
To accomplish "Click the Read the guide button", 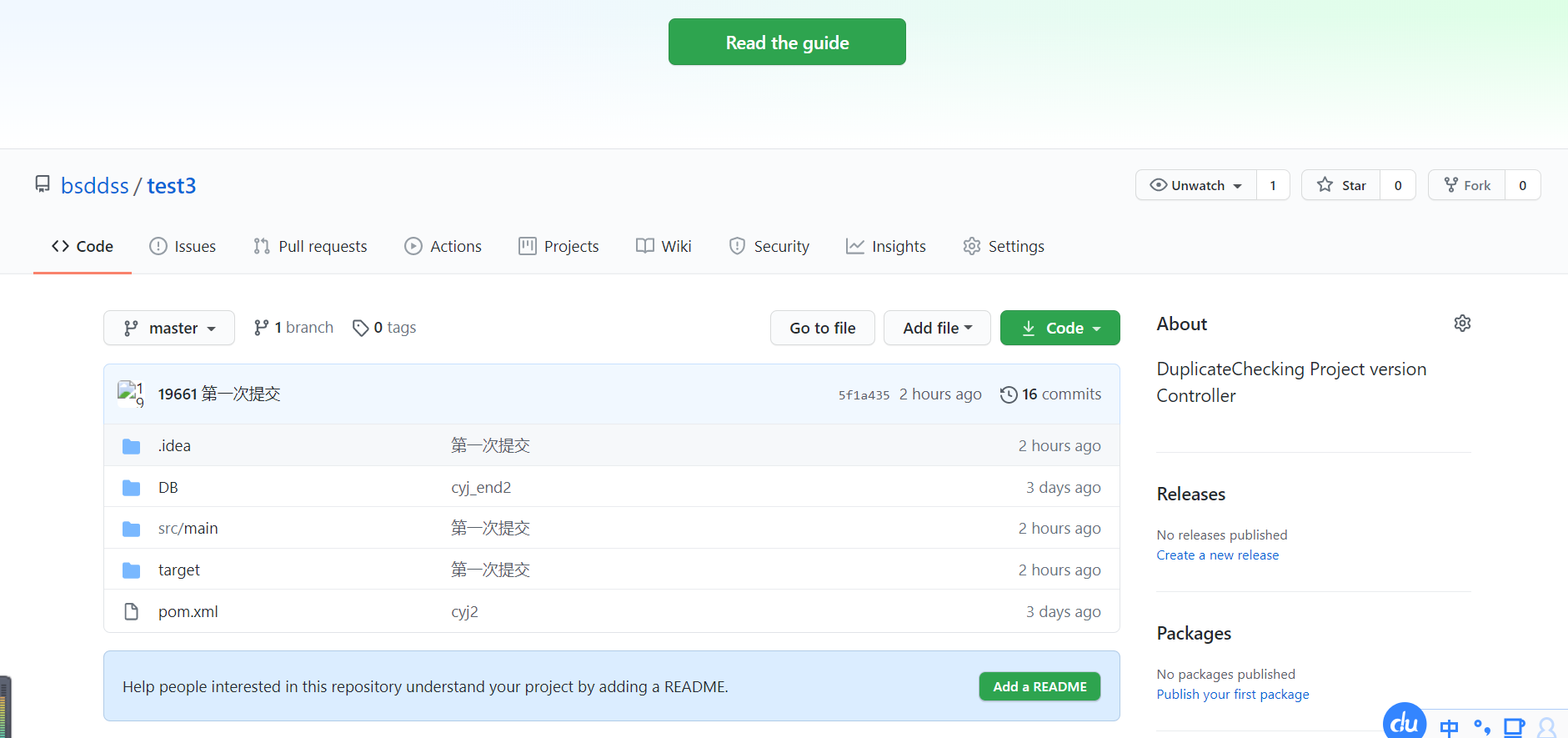I will 787,42.
